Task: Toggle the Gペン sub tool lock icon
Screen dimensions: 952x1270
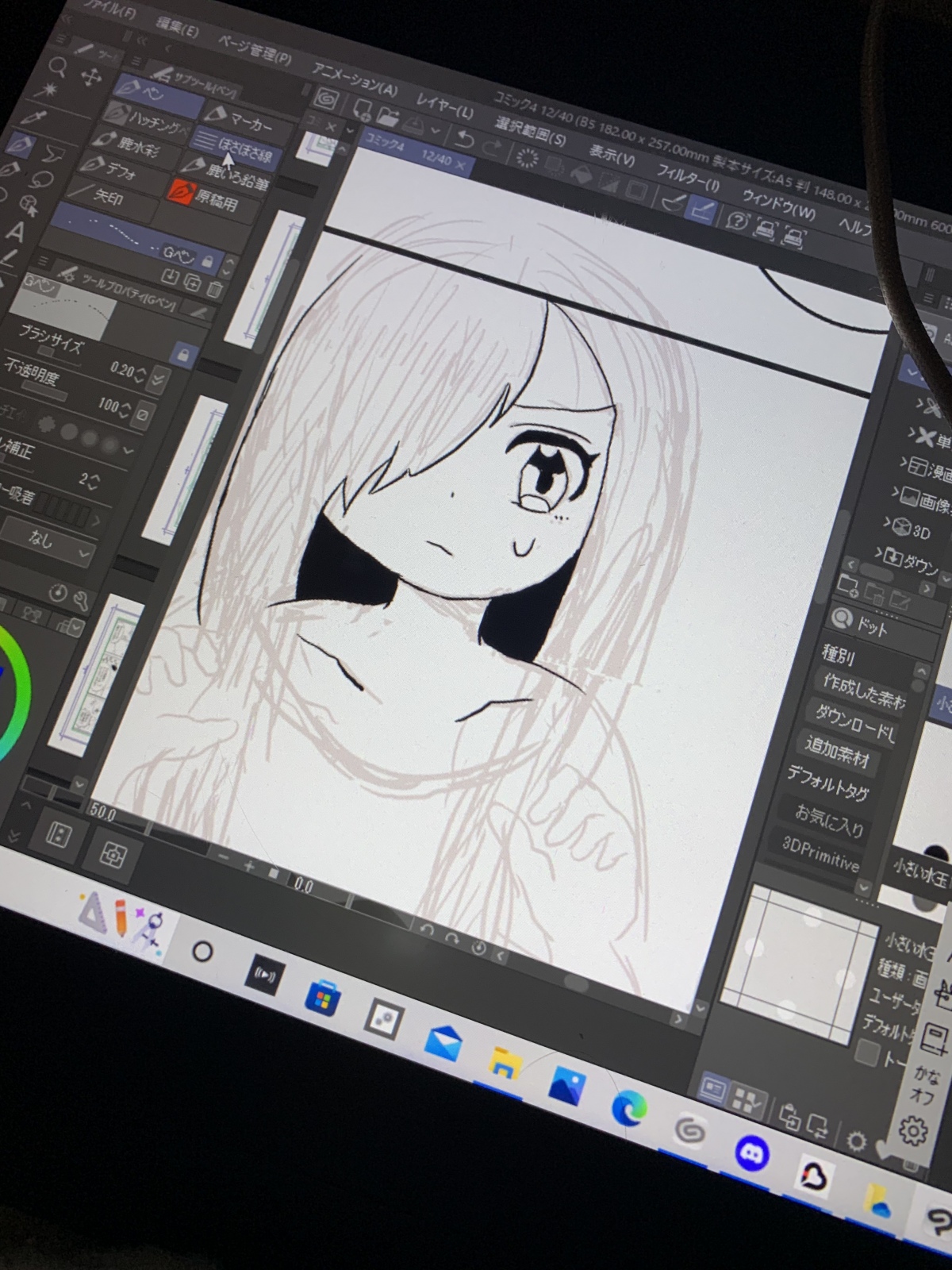Action: pyautogui.click(x=207, y=261)
